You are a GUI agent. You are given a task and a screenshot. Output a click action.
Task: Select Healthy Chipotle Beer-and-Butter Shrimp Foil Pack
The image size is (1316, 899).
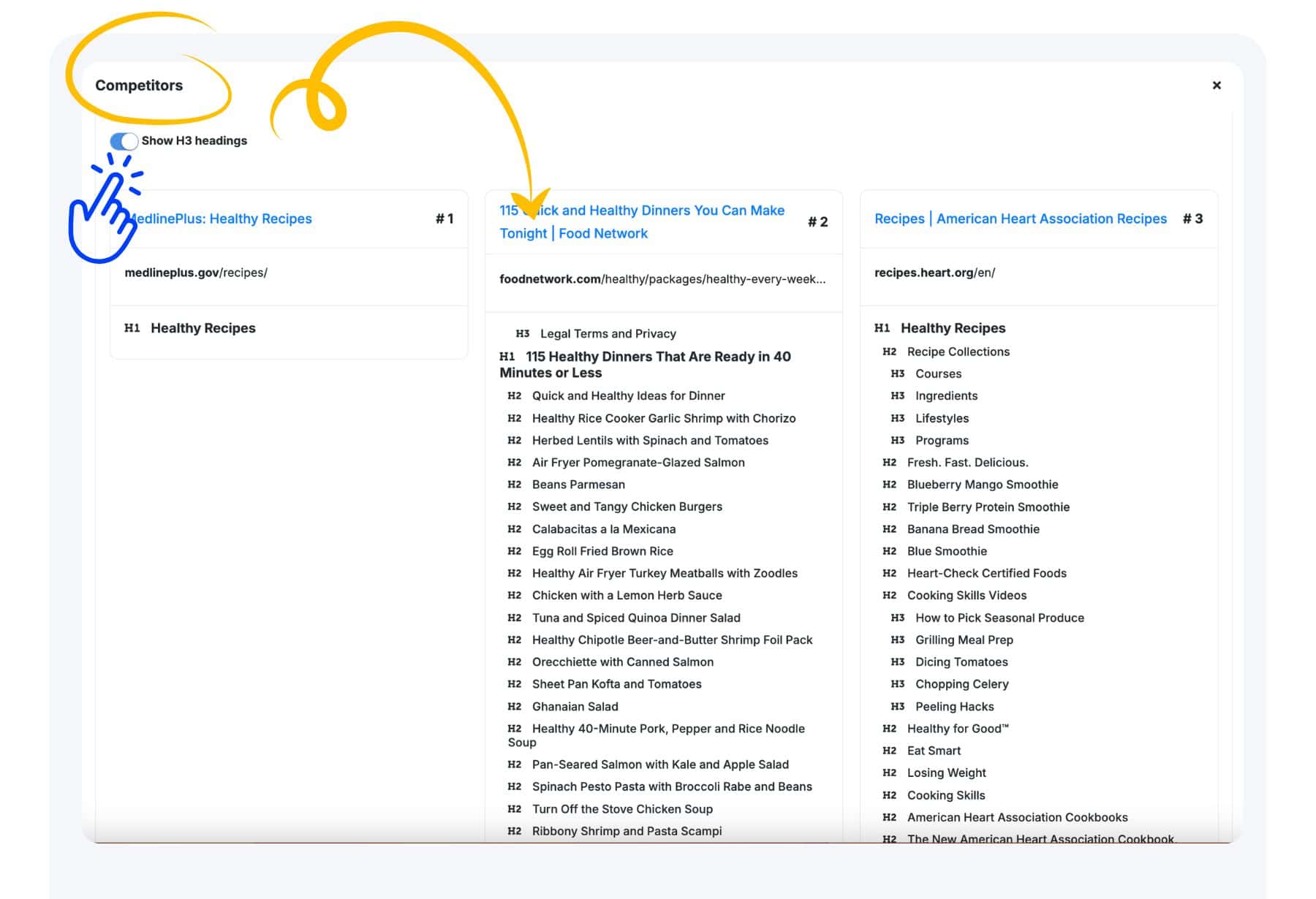[x=672, y=640]
